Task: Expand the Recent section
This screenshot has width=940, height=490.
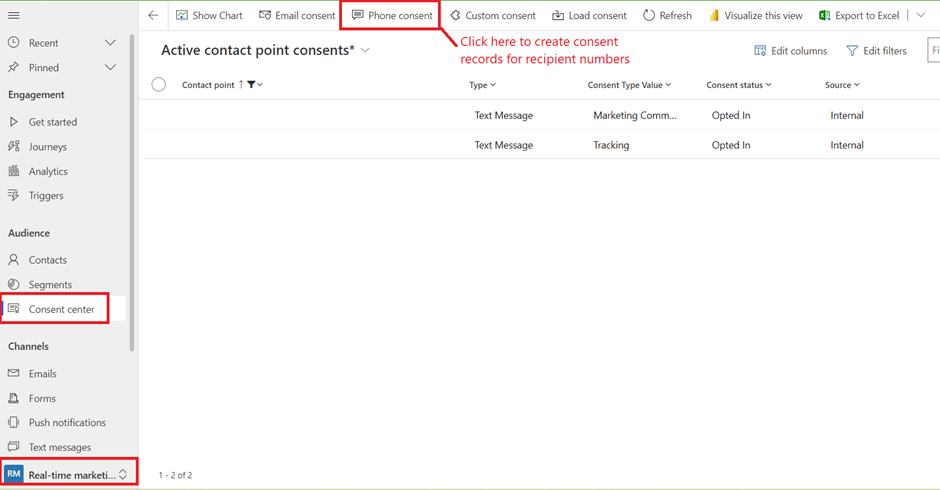Action: (110, 43)
